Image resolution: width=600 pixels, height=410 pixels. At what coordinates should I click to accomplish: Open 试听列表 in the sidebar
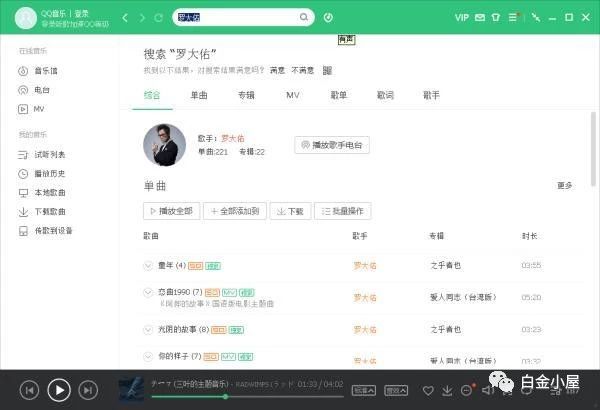click(x=42, y=155)
